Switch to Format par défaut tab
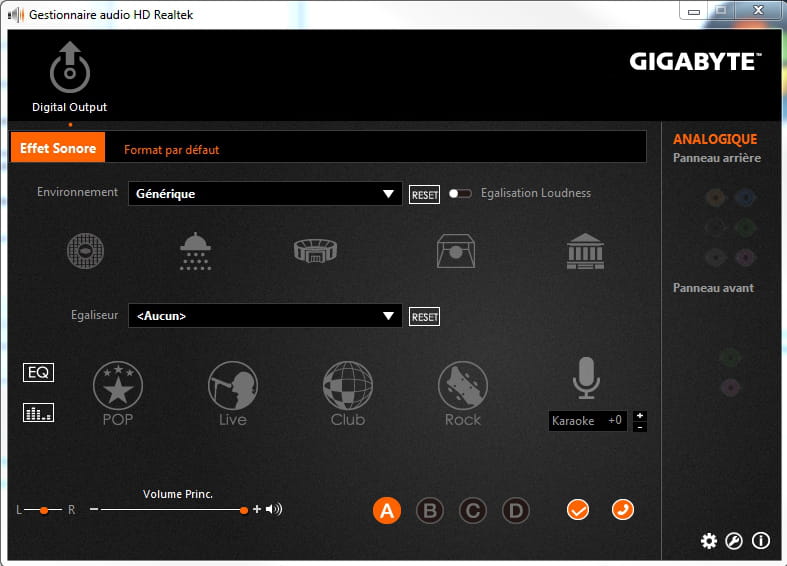 click(x=172, y=150)
